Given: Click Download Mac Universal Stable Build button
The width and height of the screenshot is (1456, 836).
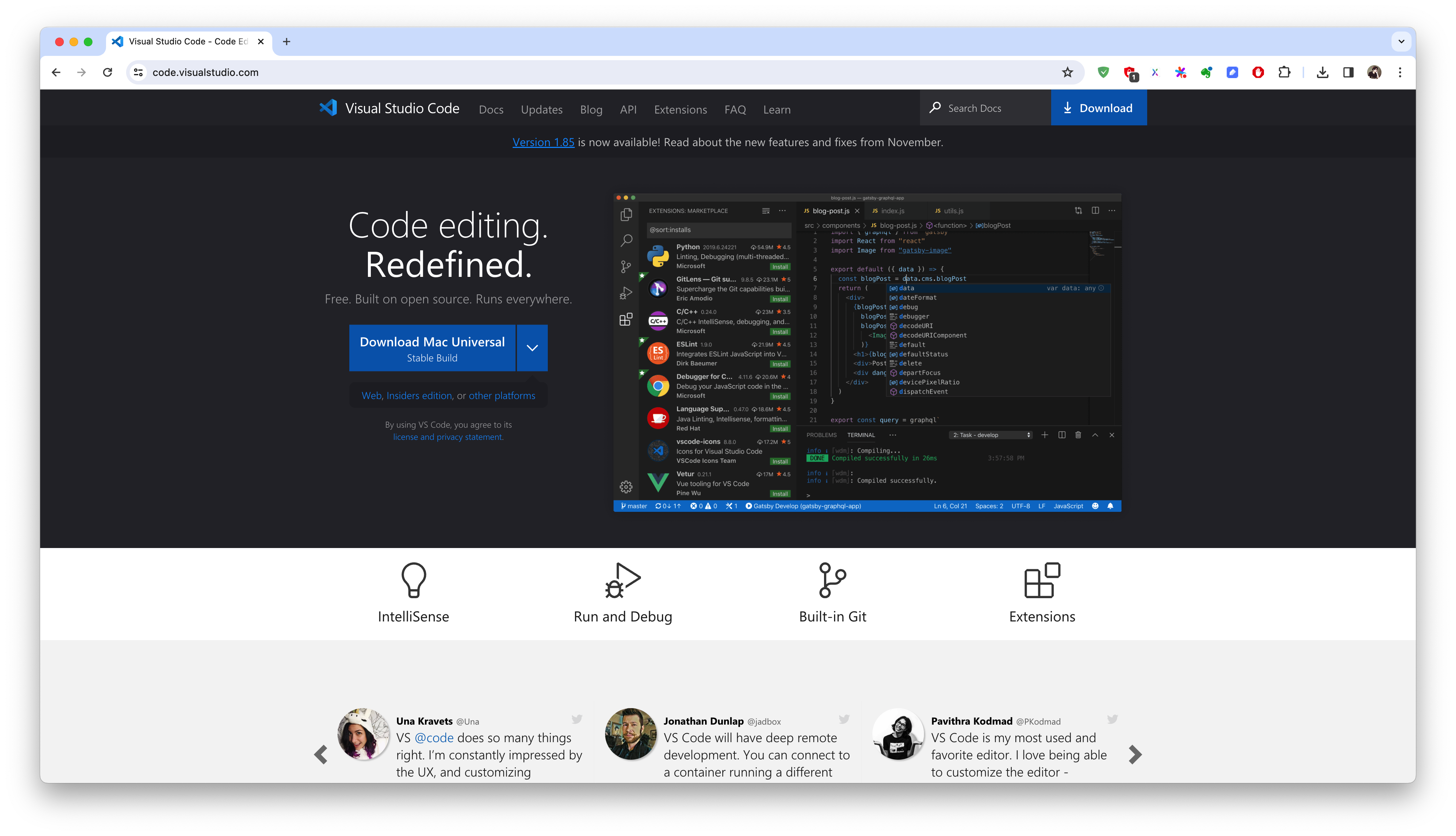Looking at the screenshot, I should pos(432,349).
